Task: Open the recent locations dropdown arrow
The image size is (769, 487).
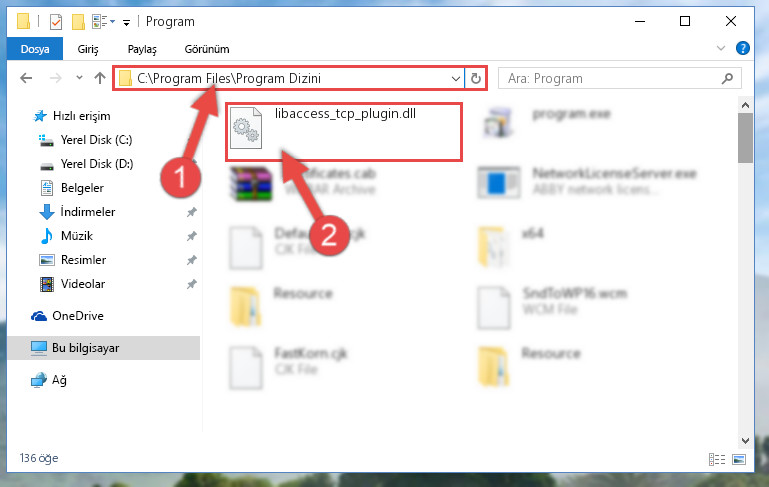Action: point(79,78)
